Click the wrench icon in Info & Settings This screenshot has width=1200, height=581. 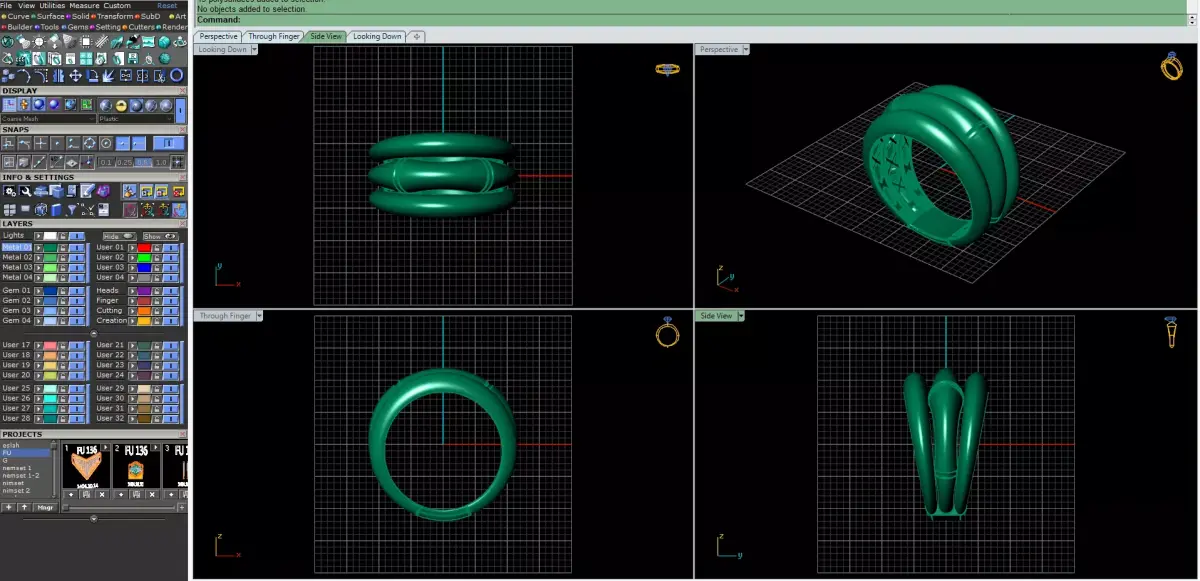coord(25,191)
